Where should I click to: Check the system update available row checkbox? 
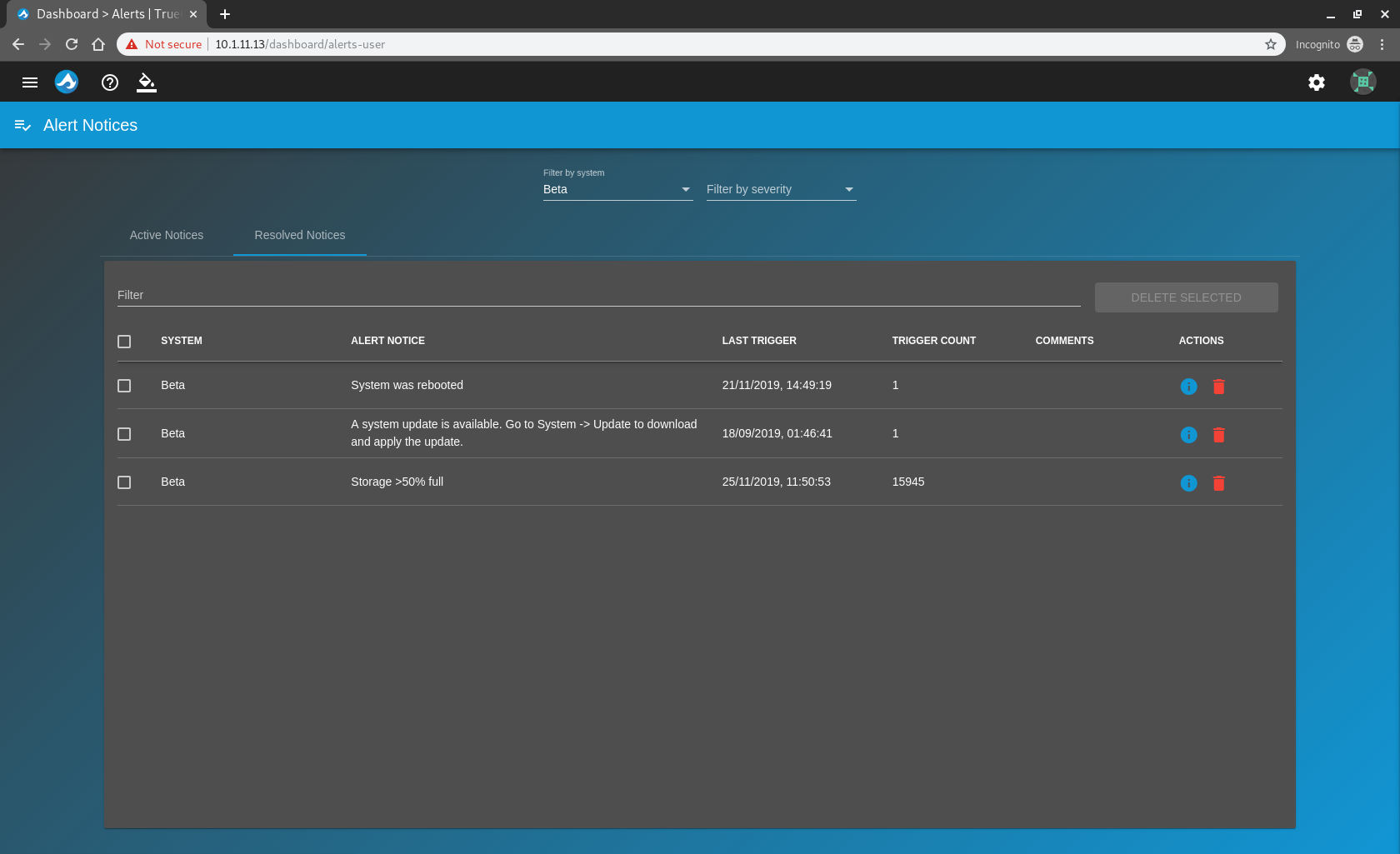[124, 434]
